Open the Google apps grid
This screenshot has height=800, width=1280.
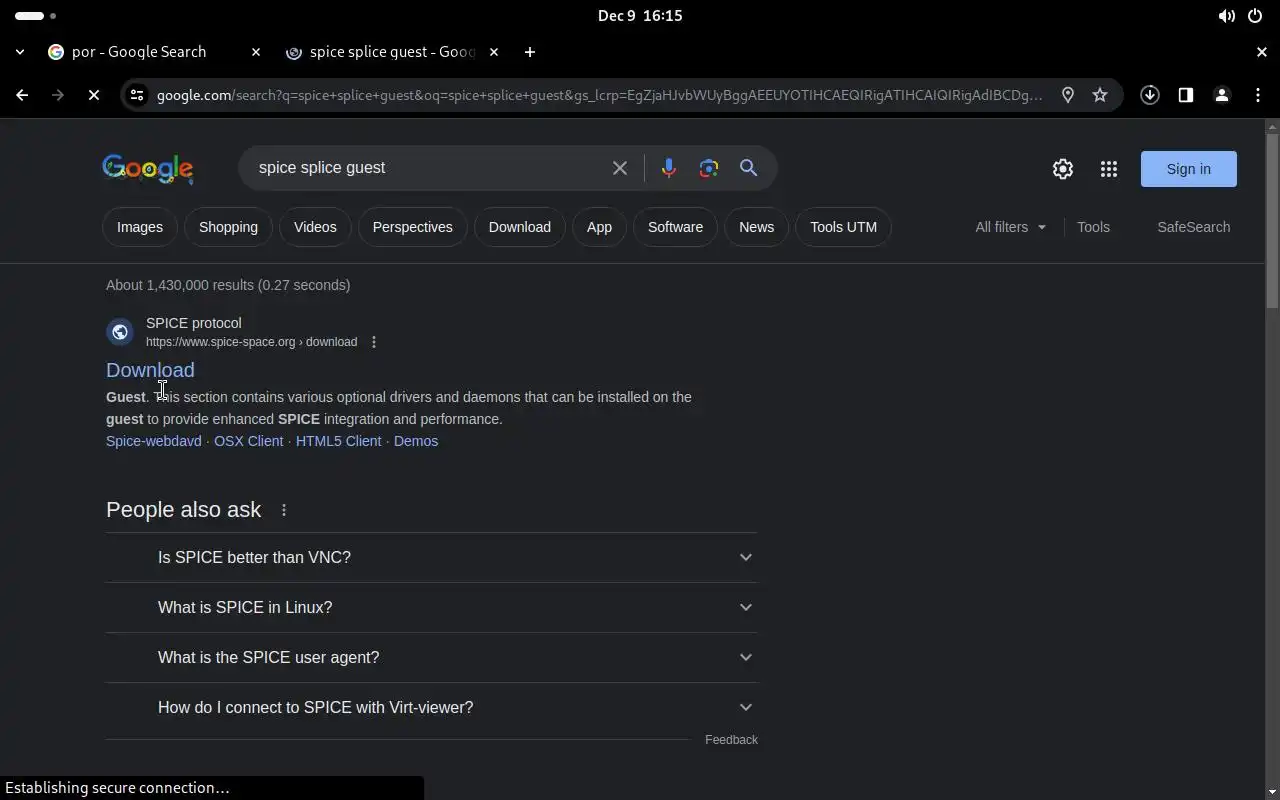click(1109, 169)
